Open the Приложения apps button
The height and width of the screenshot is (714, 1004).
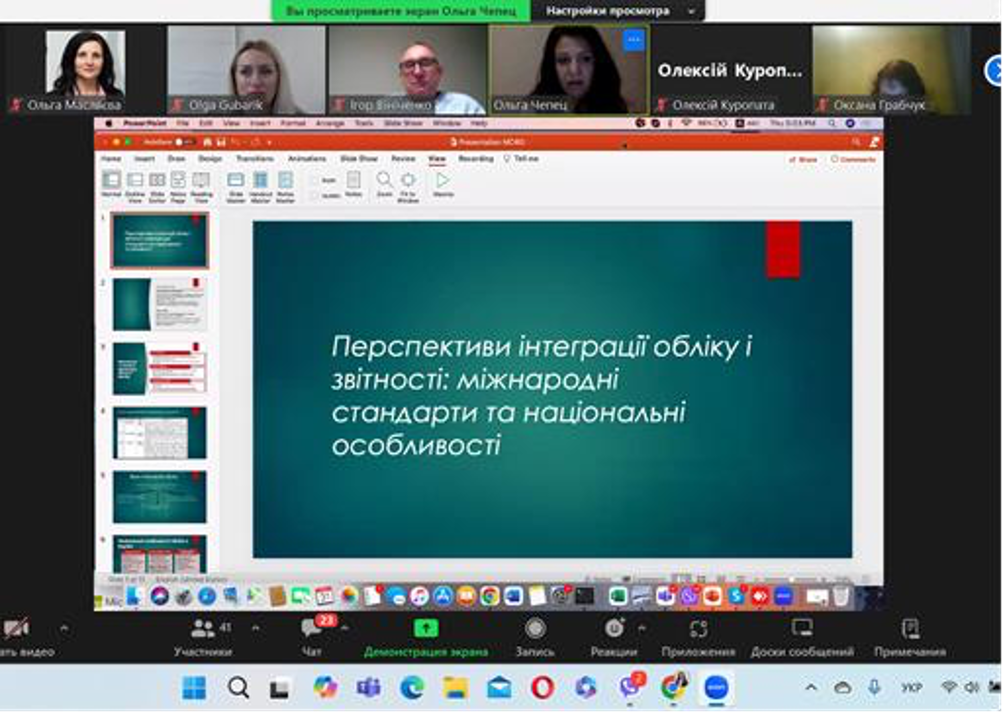click(x=698, y=638)
